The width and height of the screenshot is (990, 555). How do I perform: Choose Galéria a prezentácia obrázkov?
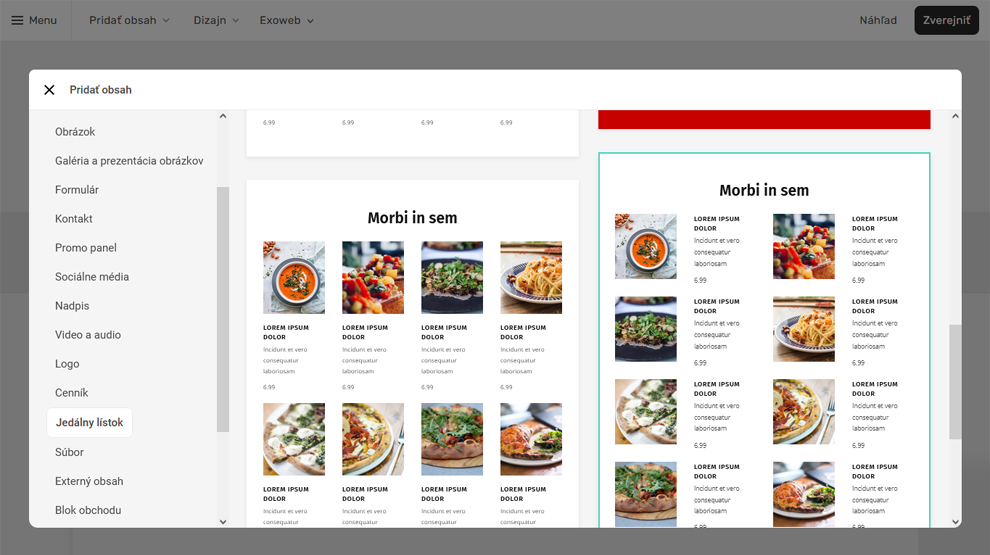click(129, 161)
